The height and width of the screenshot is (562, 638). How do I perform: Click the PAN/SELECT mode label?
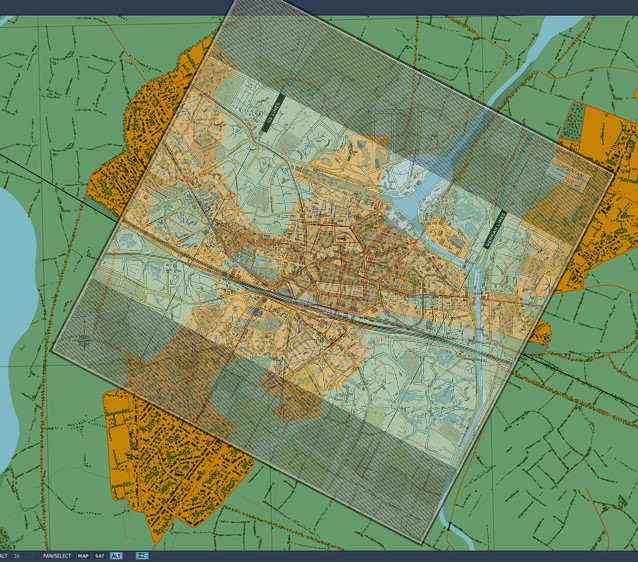click(57, 556)
